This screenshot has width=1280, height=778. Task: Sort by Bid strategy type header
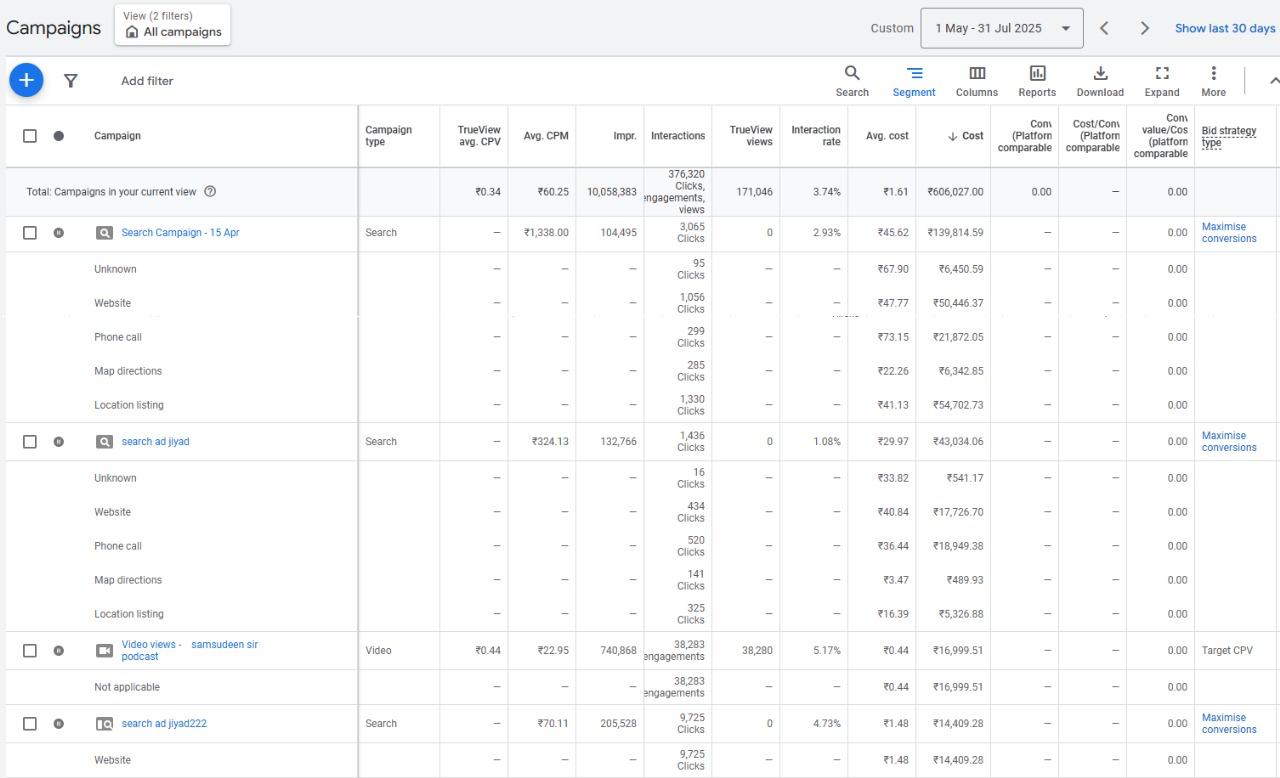(1229, 136)
